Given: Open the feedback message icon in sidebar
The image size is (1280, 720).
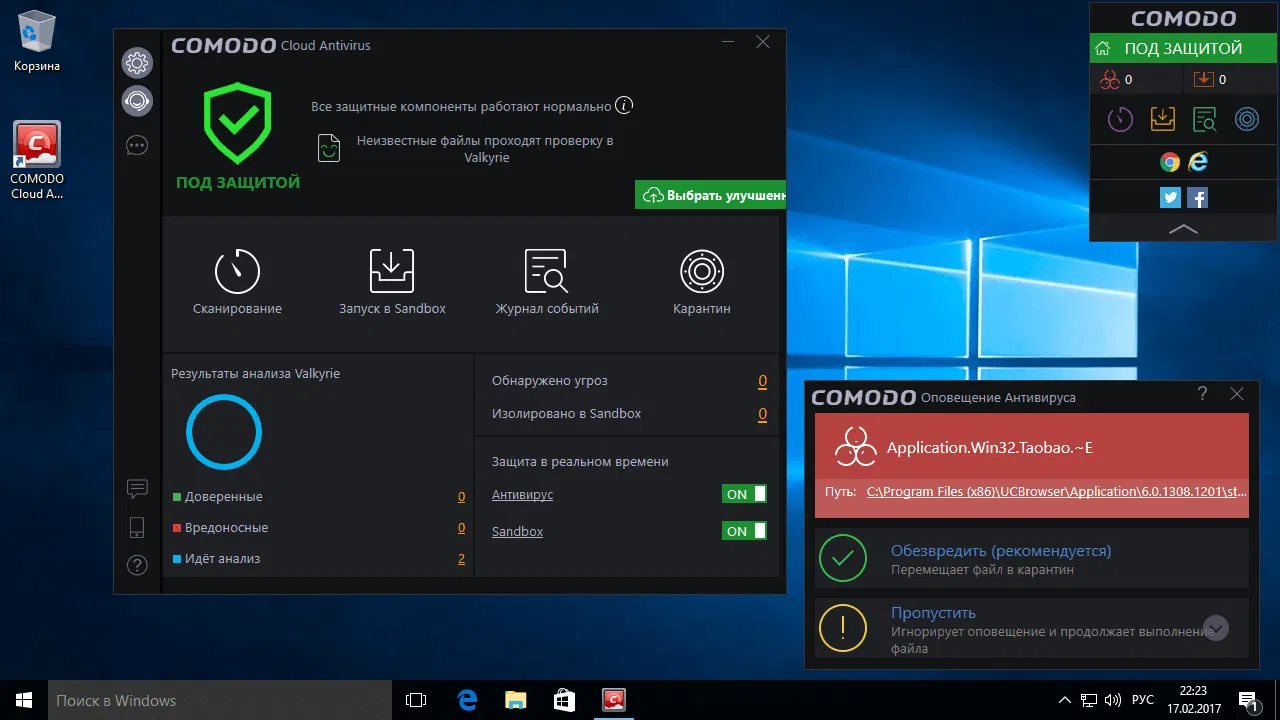Looking at the screenshot, I should (x=137, y=489).
